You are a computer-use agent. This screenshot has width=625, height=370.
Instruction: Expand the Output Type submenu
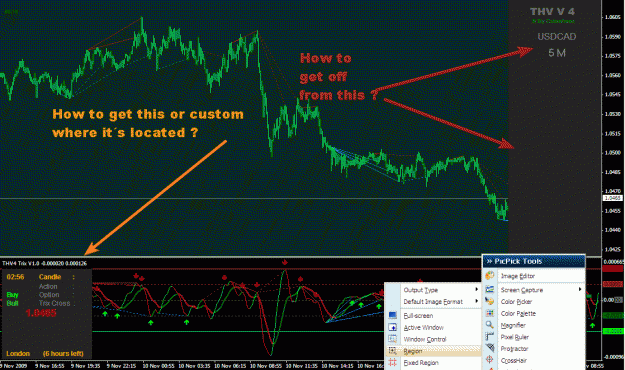tap(421, 290)
